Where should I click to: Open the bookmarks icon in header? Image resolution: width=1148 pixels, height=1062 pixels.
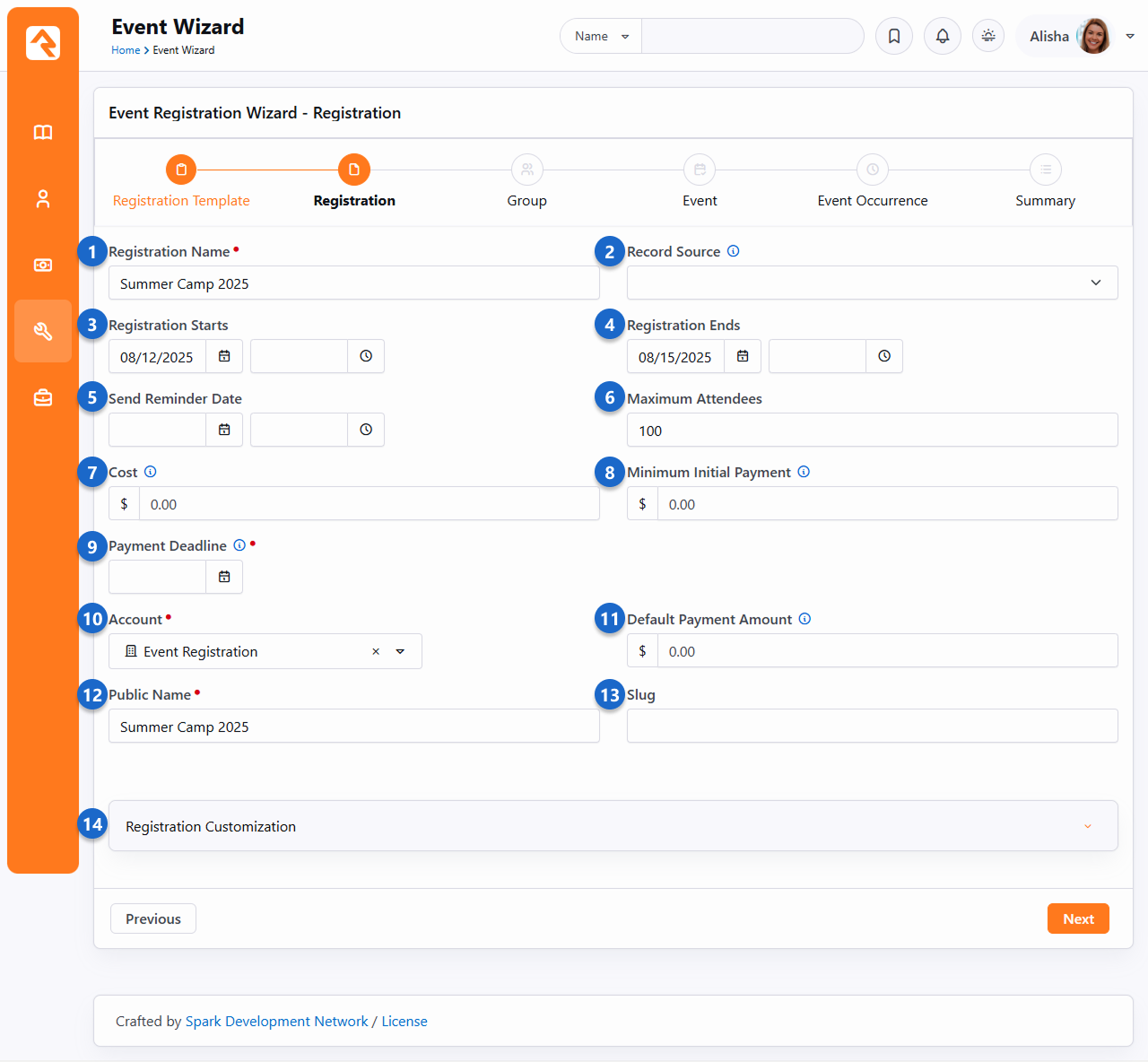click(894, 36)
